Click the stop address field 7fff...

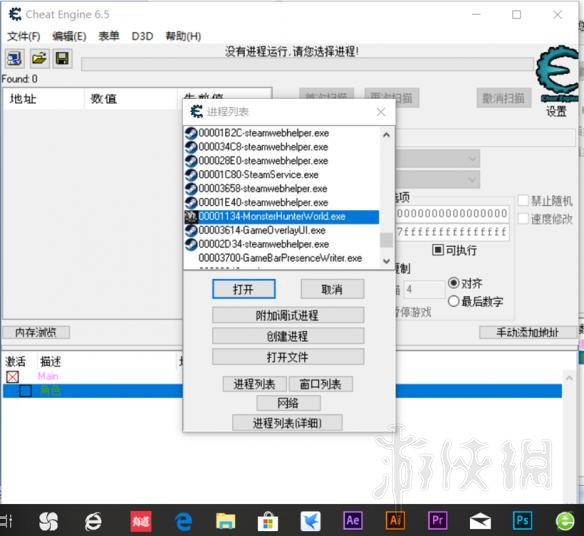tap(452, 232)
